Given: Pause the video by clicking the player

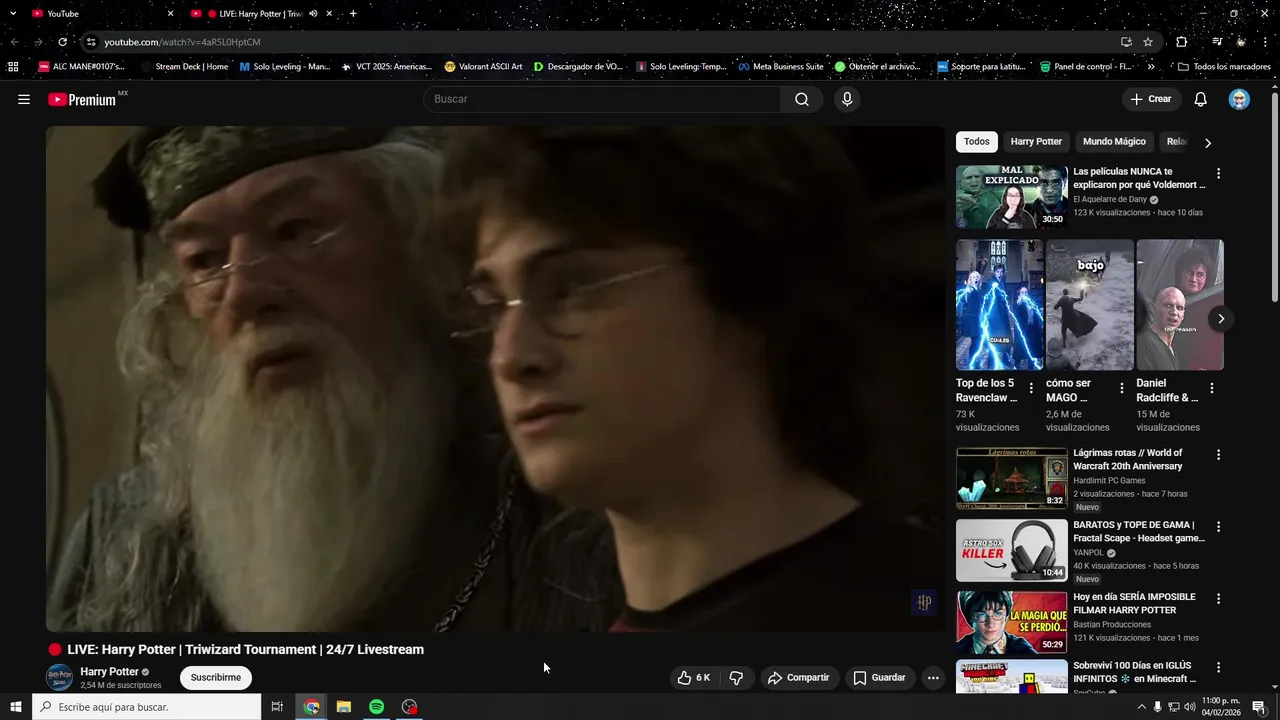Looking at the screenshot, I should click(x=495, y=379).
